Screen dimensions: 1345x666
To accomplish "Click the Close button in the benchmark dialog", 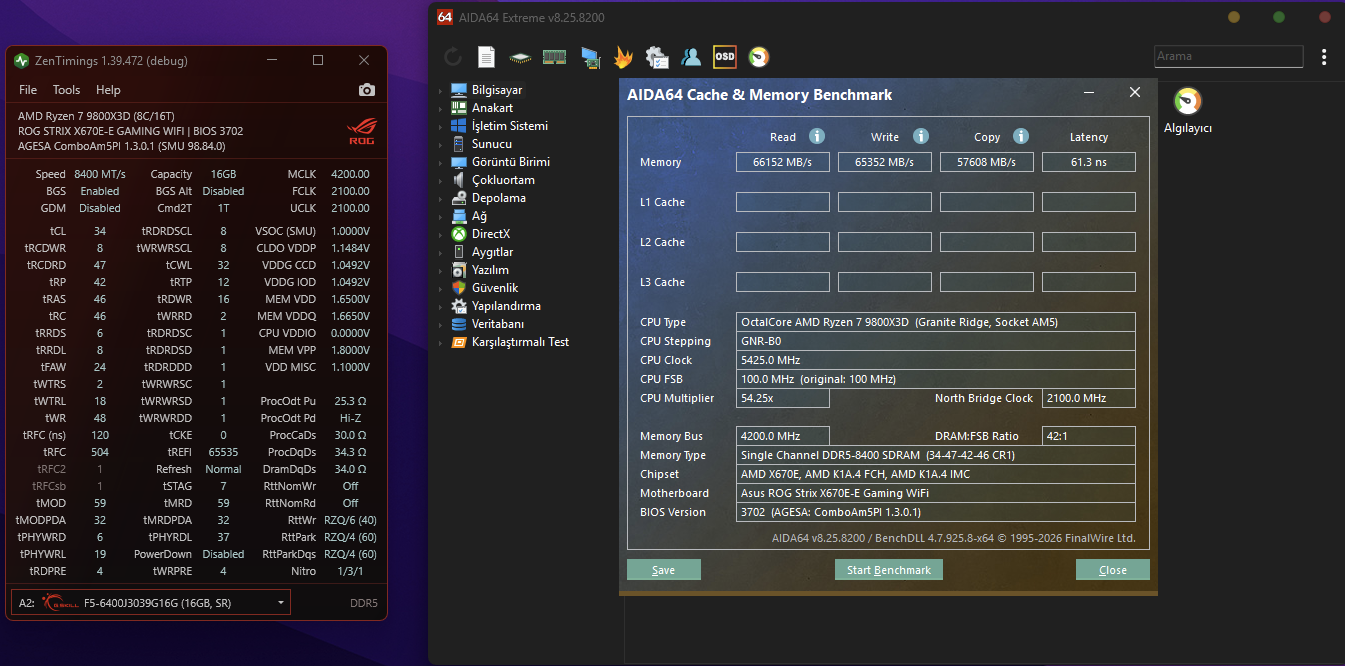I will pyautogui.click(x=1113, y=570).
